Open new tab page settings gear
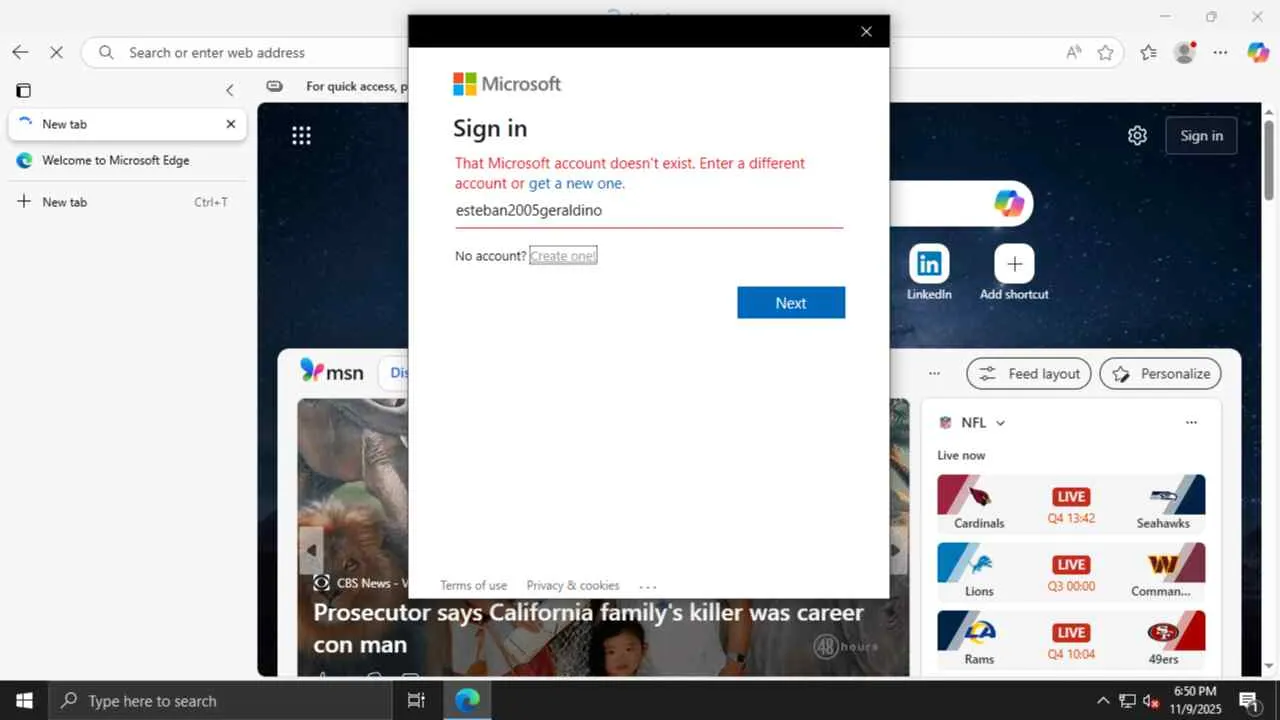 tap(1137, 135)
